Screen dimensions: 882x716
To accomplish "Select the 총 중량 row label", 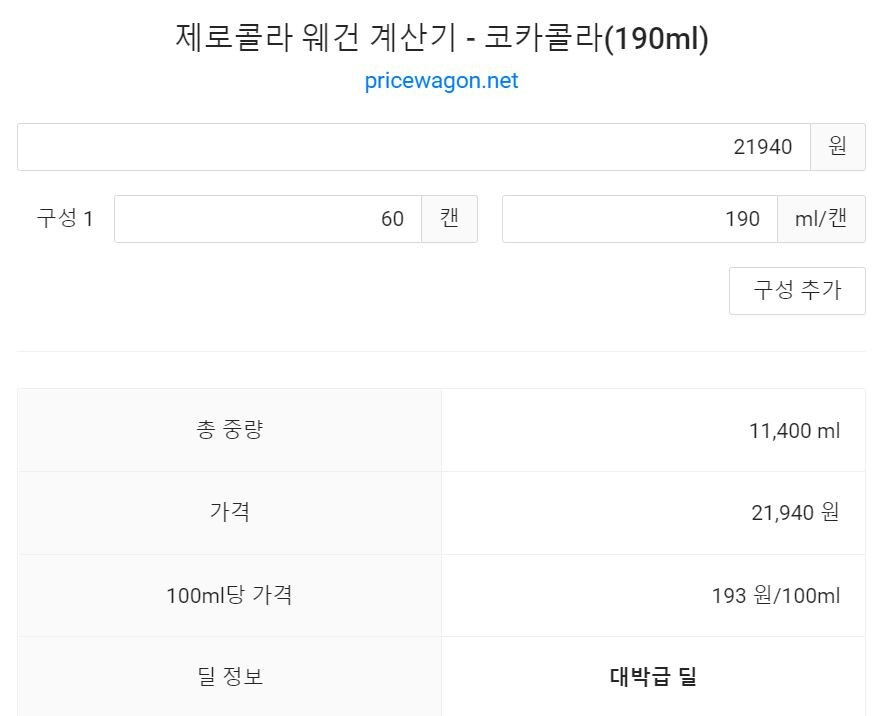I will [x=230, y=430].
